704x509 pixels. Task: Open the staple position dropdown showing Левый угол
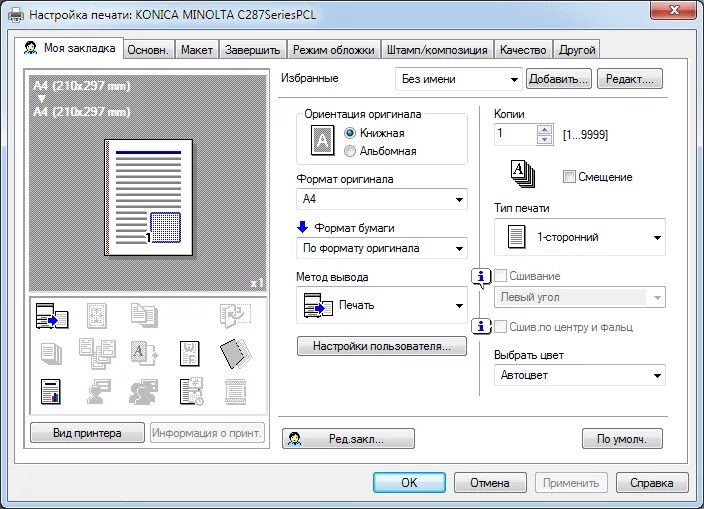point(580,297)
